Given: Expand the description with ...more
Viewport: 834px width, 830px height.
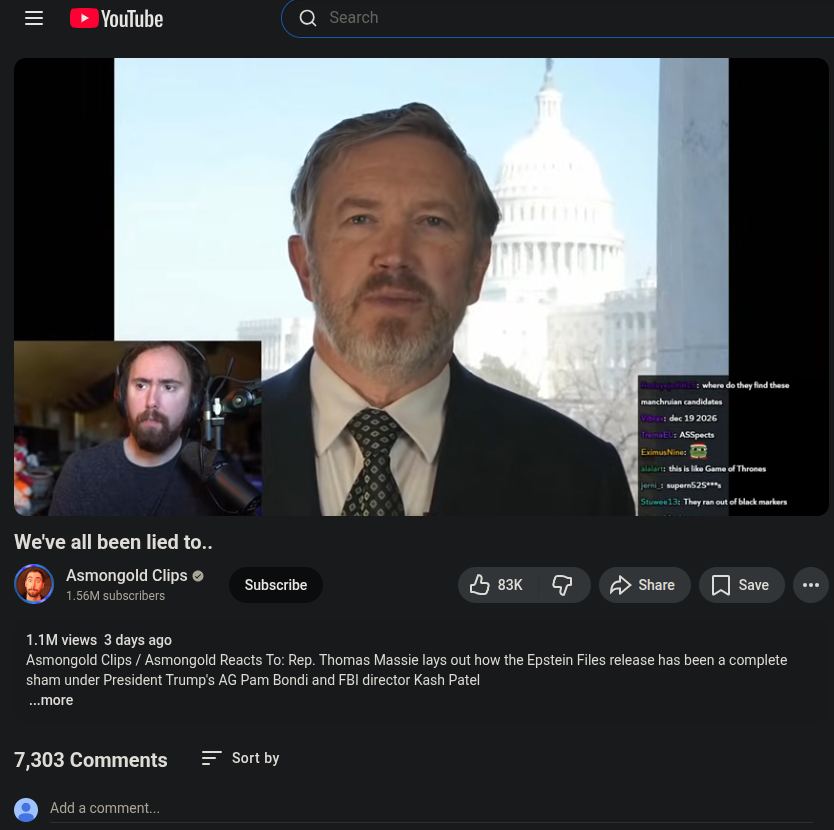Looking at the screenshot, I should 51,700.
